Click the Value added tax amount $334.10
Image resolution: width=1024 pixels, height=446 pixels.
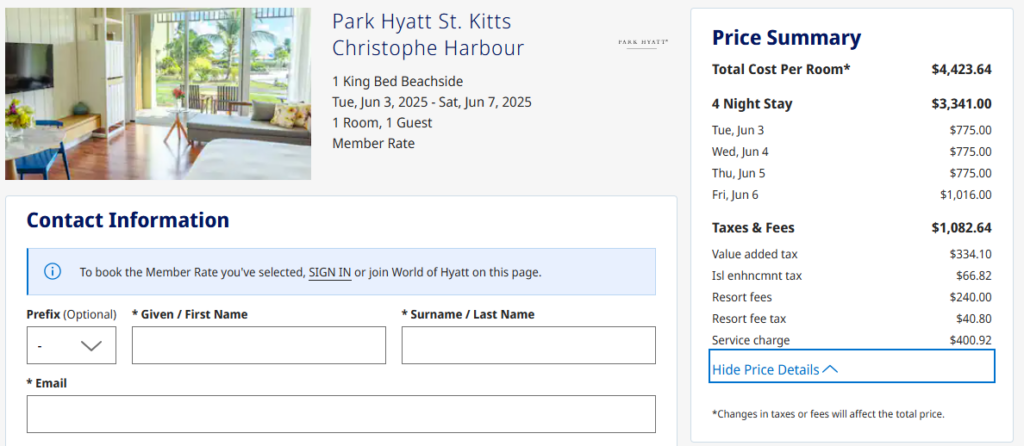[x=970, y=254]
